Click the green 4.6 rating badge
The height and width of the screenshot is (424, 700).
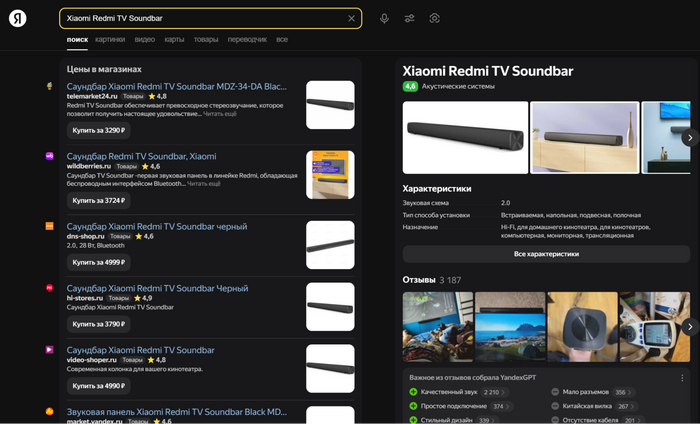point(410,87)
